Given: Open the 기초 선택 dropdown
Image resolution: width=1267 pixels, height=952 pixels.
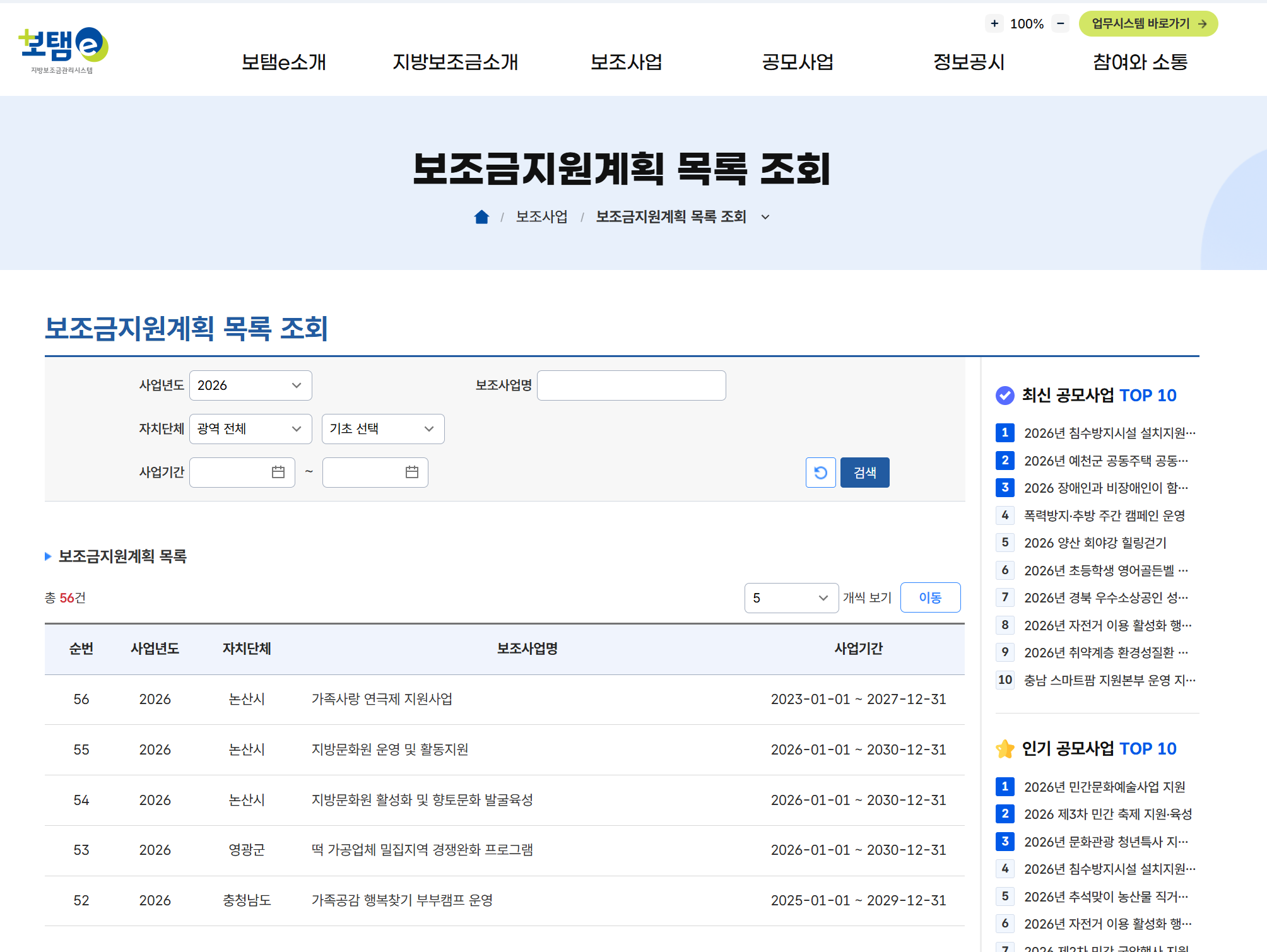Looking at the screenshot, I should coord(383,429).
